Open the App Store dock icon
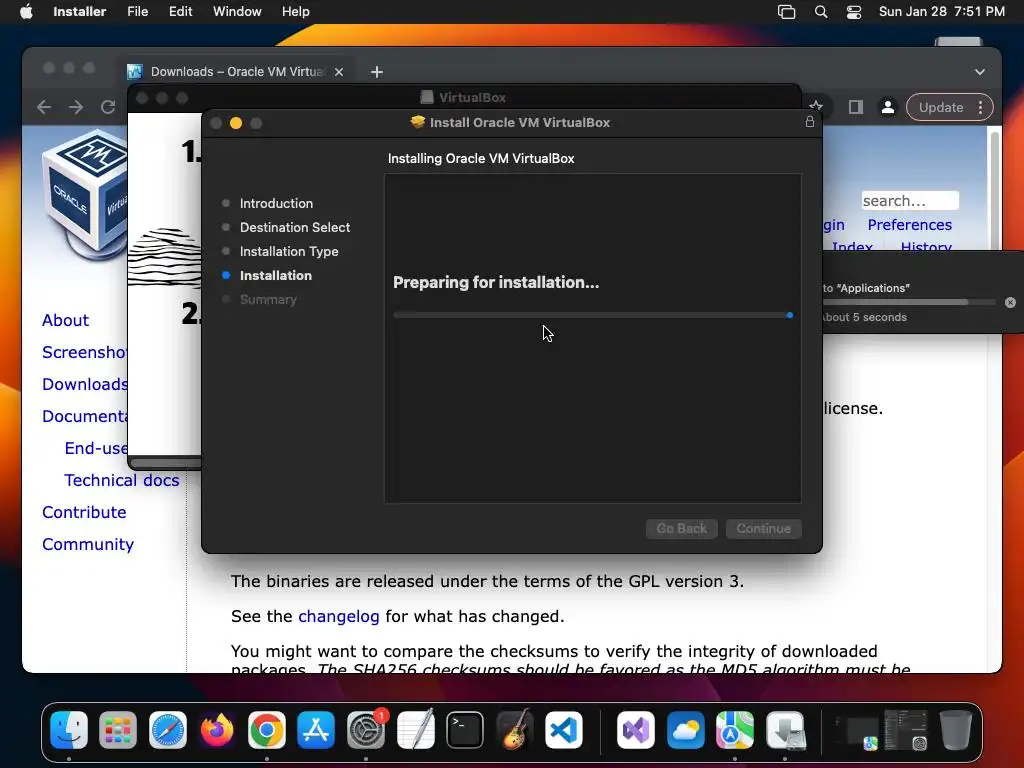Screen dimensions: 1024x768 pos(316,729)
